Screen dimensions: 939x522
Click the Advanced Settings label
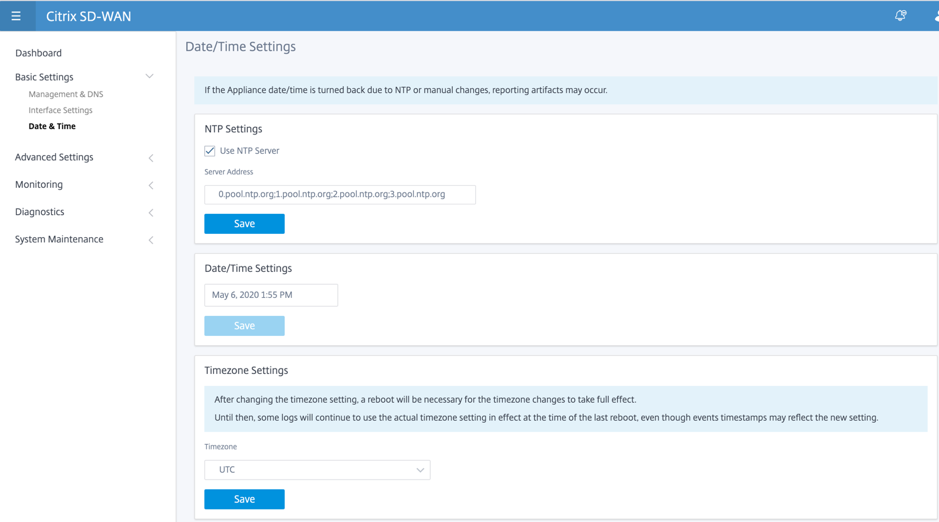54,157
